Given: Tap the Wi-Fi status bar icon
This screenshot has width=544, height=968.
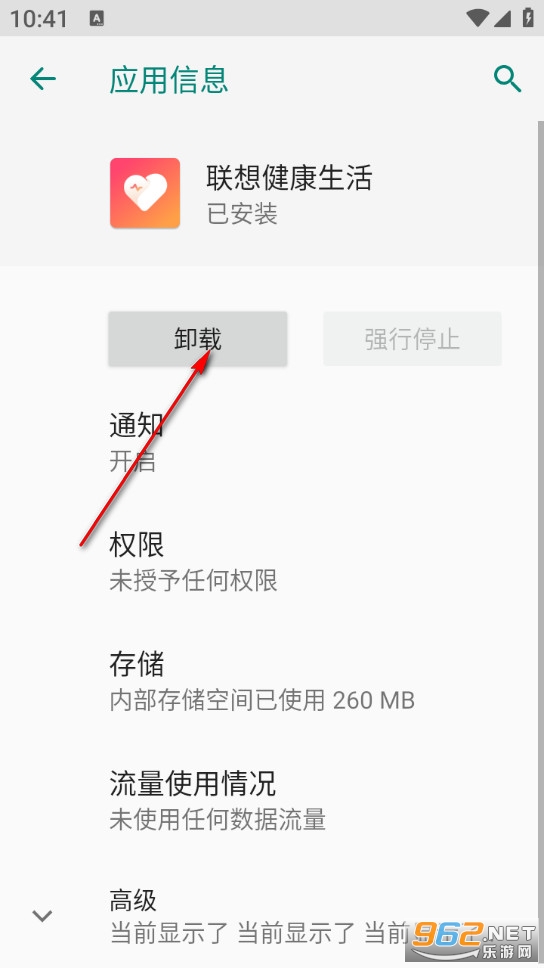Looking at the screenshot, I should click(x=477, y=18).
